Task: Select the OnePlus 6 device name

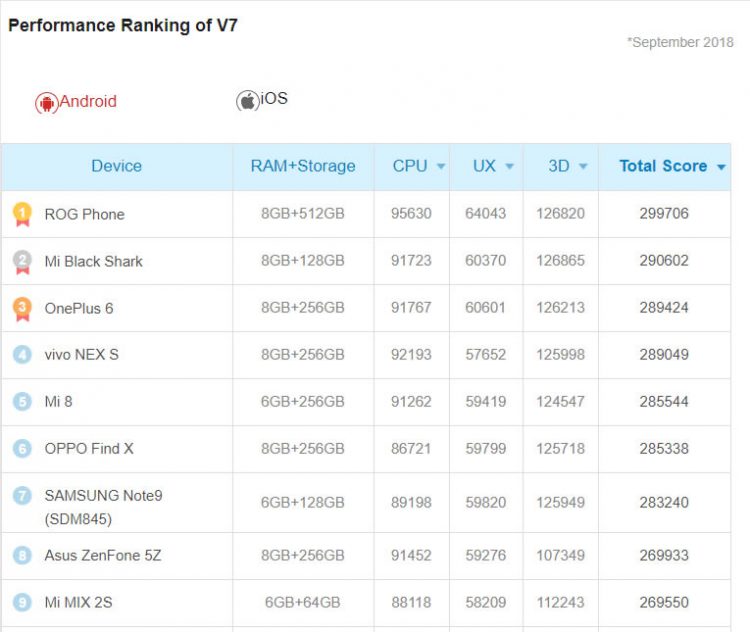Action: pyautogui.click(x=78, y=308)
